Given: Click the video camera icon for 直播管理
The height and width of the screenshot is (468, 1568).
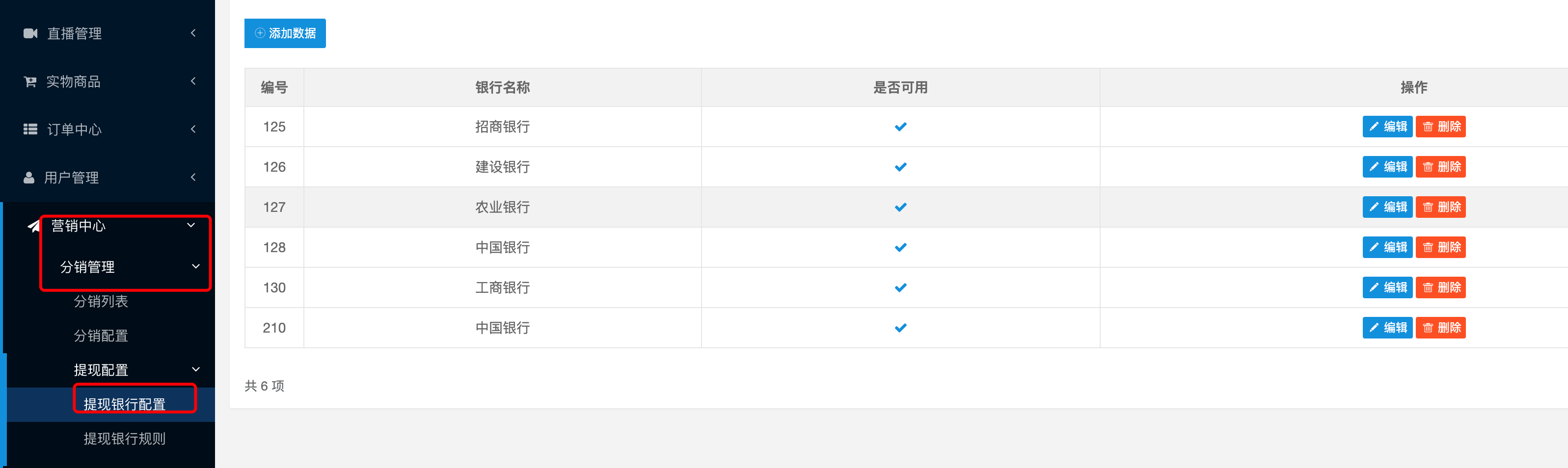Looking at the screenshot, I should click(30, 33).
